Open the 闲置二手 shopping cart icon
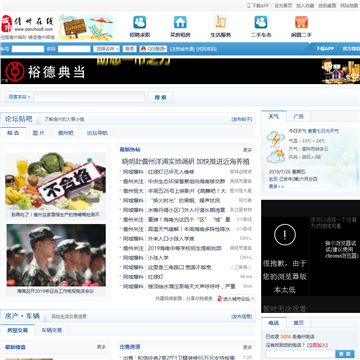The height and width of the screenshot is (360, 360). pos(301,22)
